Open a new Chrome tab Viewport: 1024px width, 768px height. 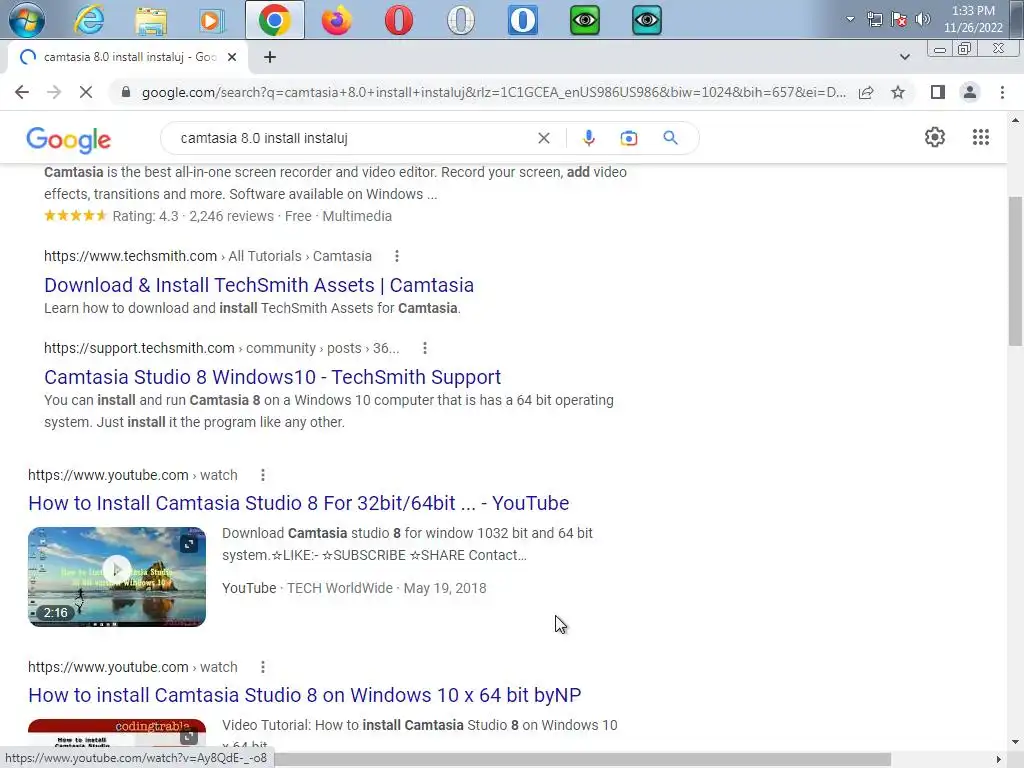(x=270, y=57)
